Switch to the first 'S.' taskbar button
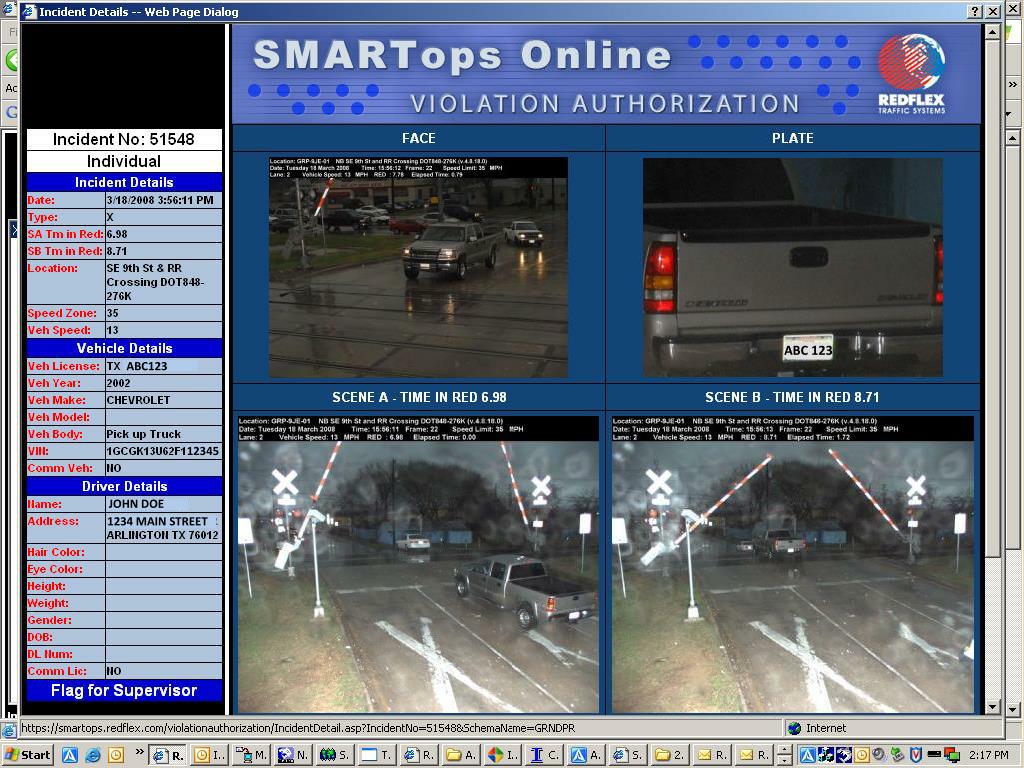Viewport: 1024px width, 768px height. [x=335, y=755]
